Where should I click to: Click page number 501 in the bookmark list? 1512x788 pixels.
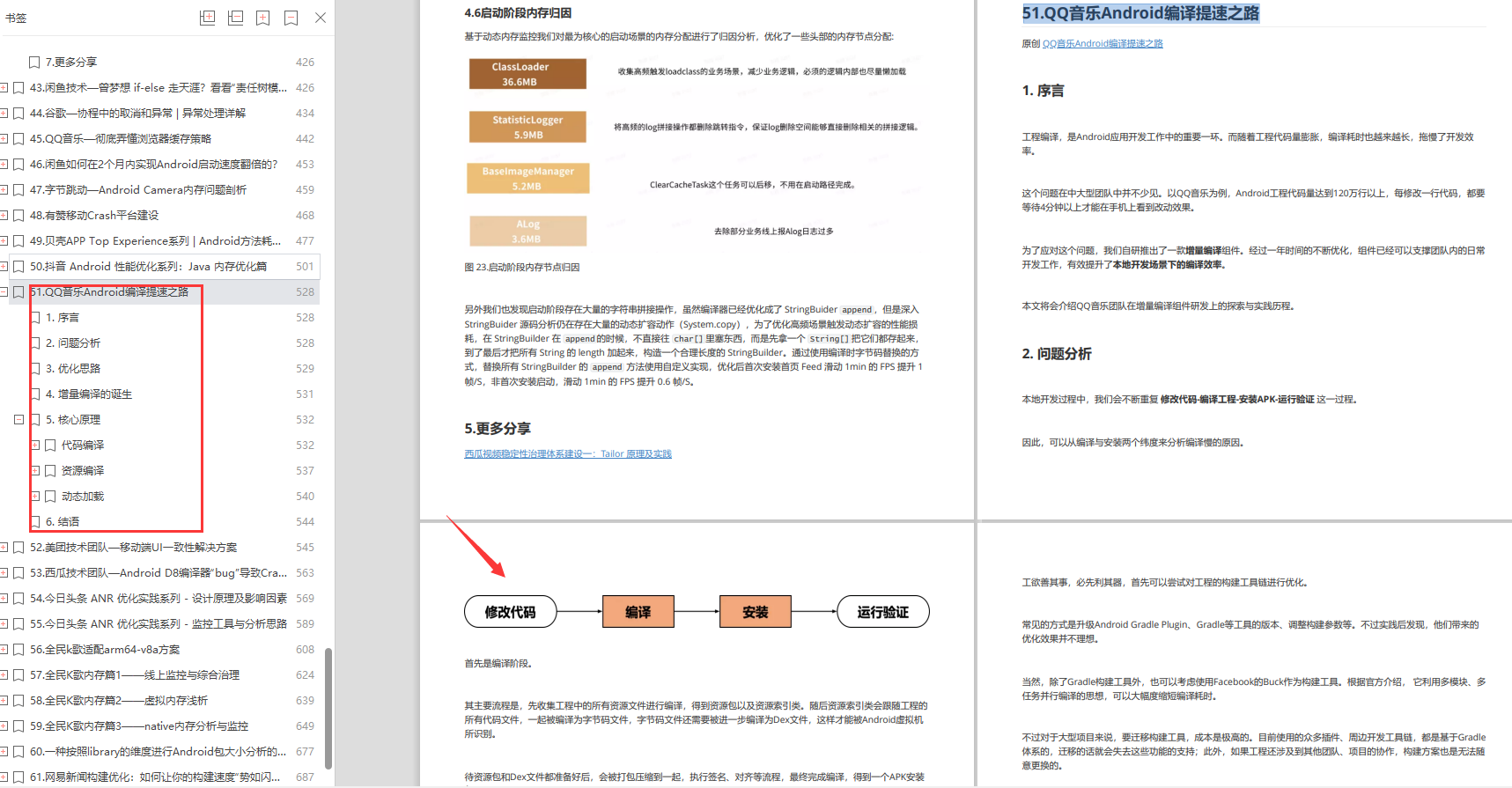coord(305,267)
